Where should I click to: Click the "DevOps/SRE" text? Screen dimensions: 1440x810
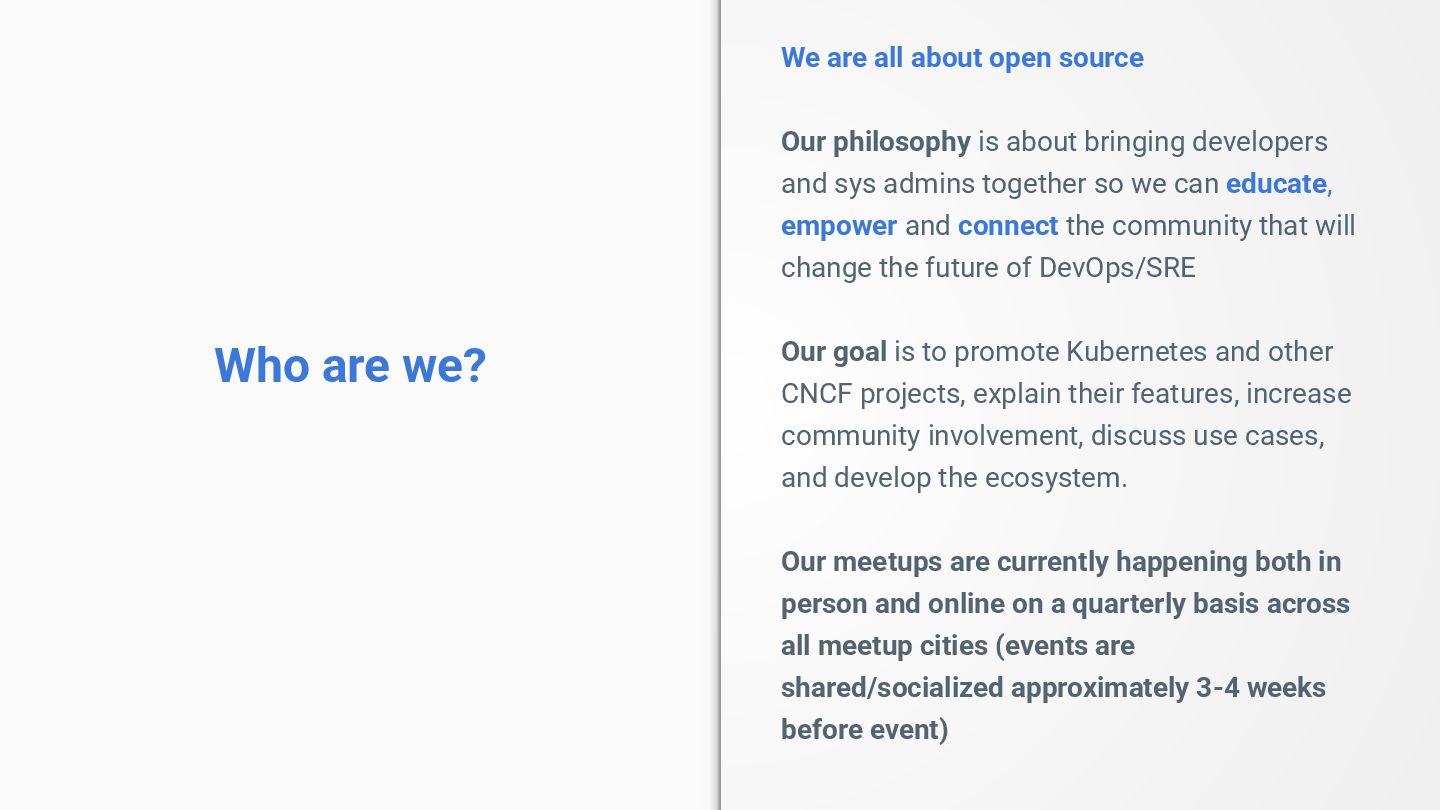[1117, 268]
